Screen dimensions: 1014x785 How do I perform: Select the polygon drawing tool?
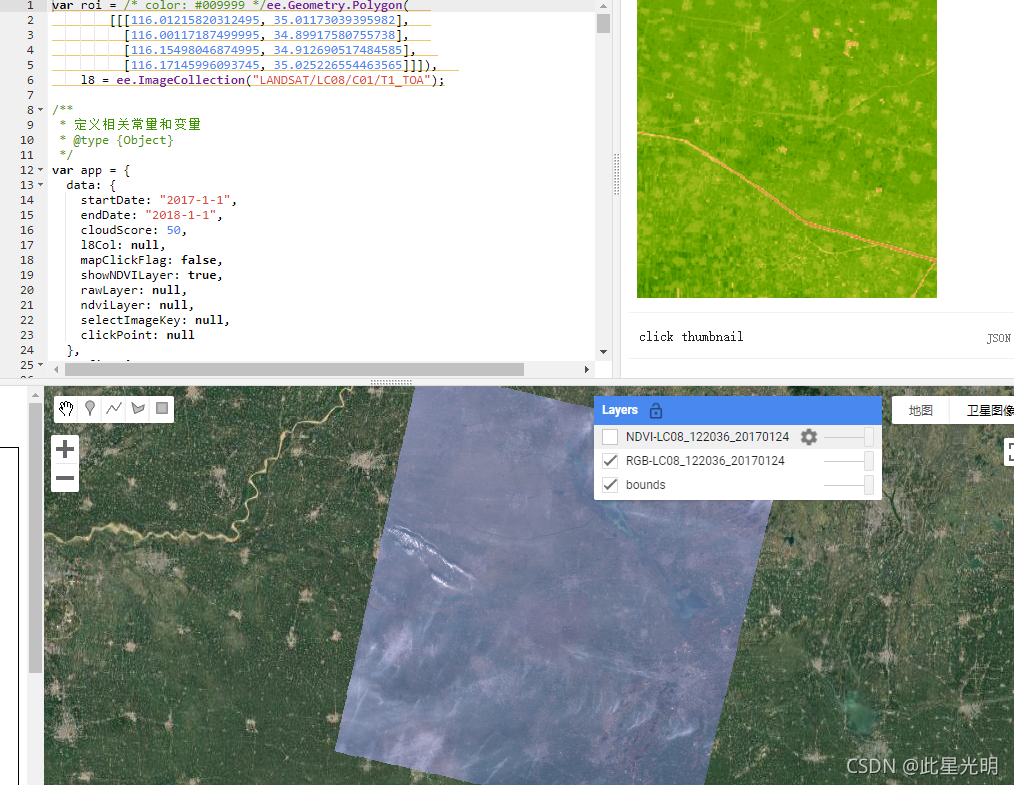tap(137, 408)
